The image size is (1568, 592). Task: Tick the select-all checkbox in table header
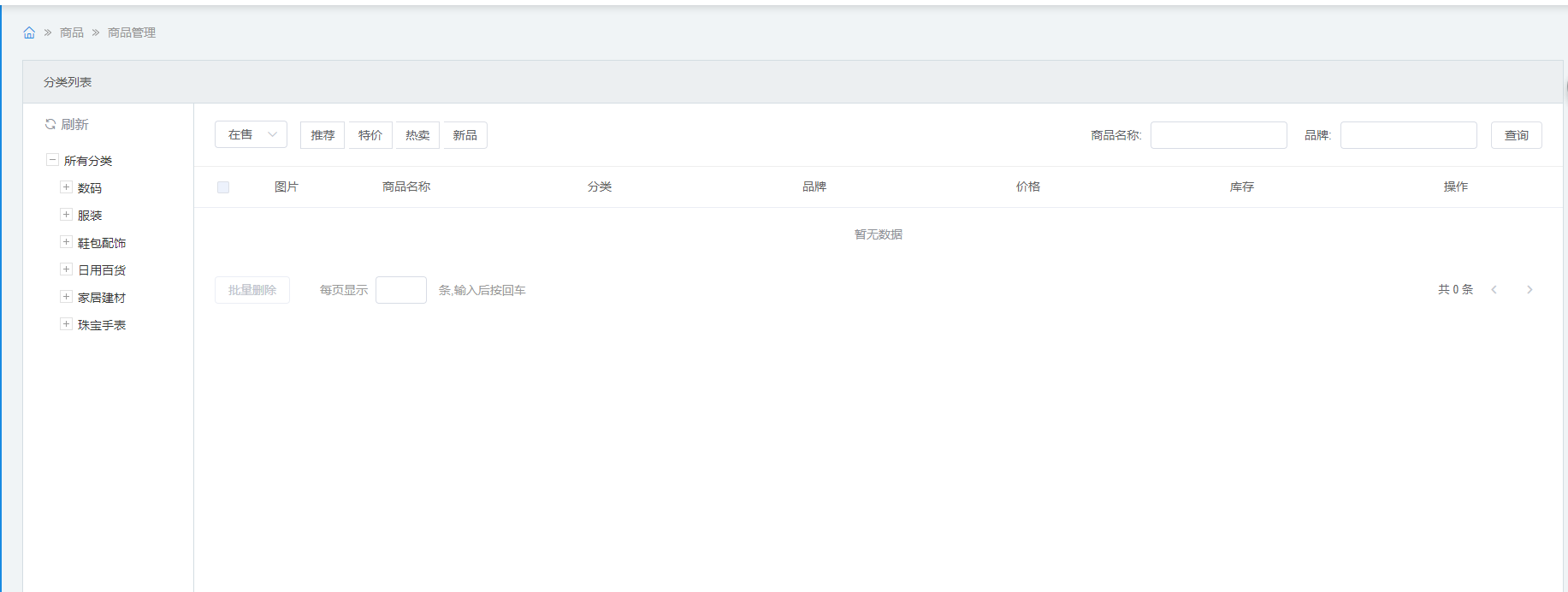click(x=223, y=187)
